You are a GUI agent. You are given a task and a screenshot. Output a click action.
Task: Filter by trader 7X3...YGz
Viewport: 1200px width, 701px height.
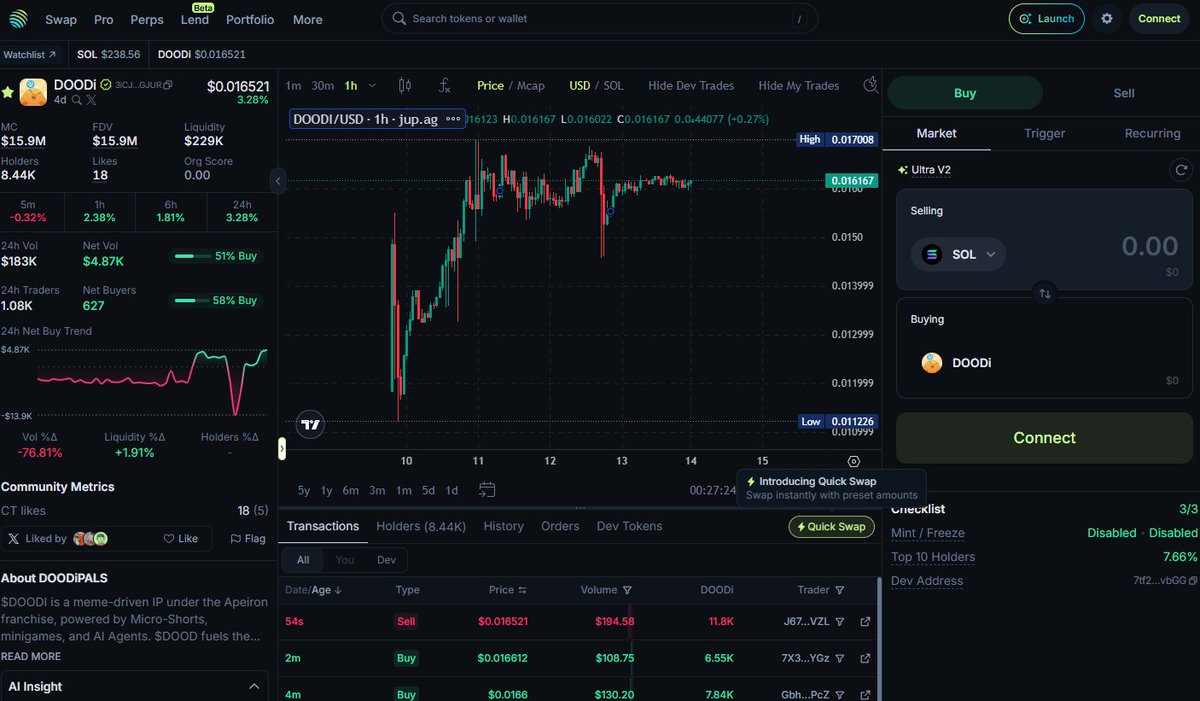coord(840,658)
